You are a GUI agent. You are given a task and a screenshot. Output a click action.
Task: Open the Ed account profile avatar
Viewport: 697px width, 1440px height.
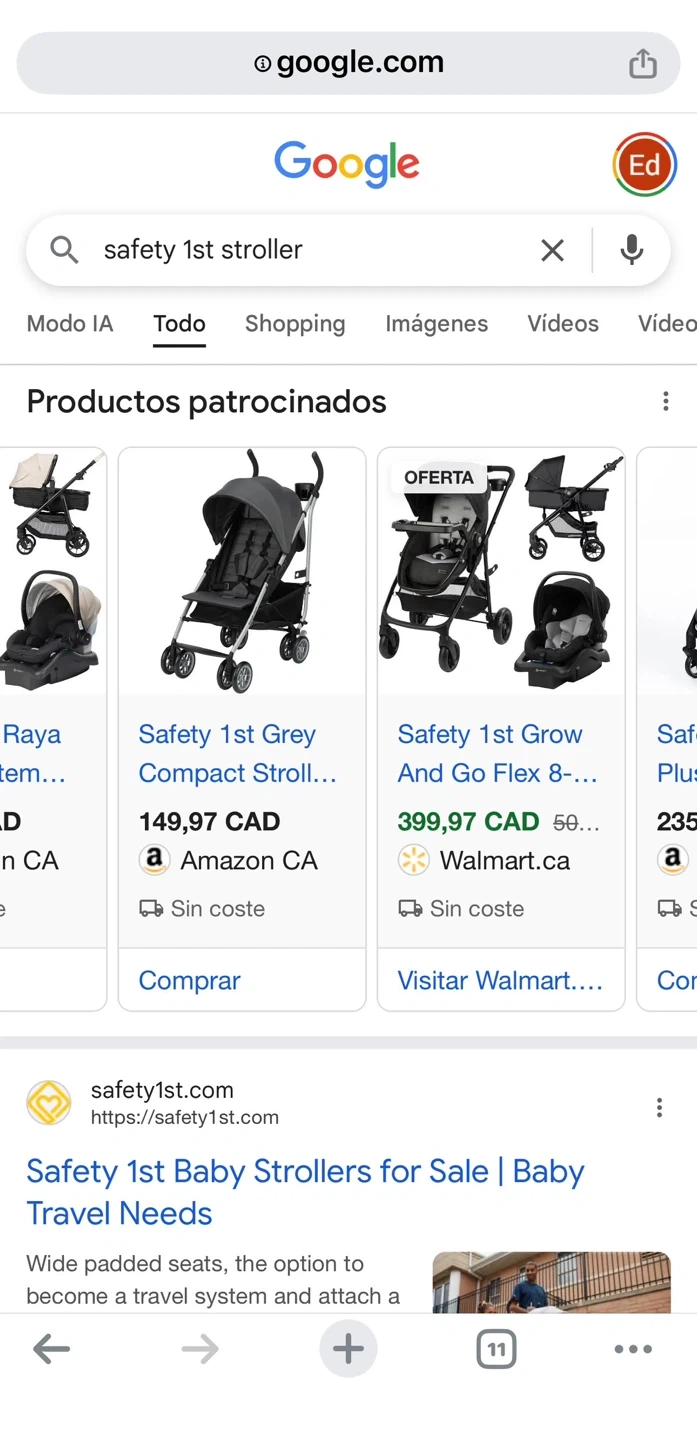[x=644, y=165]
